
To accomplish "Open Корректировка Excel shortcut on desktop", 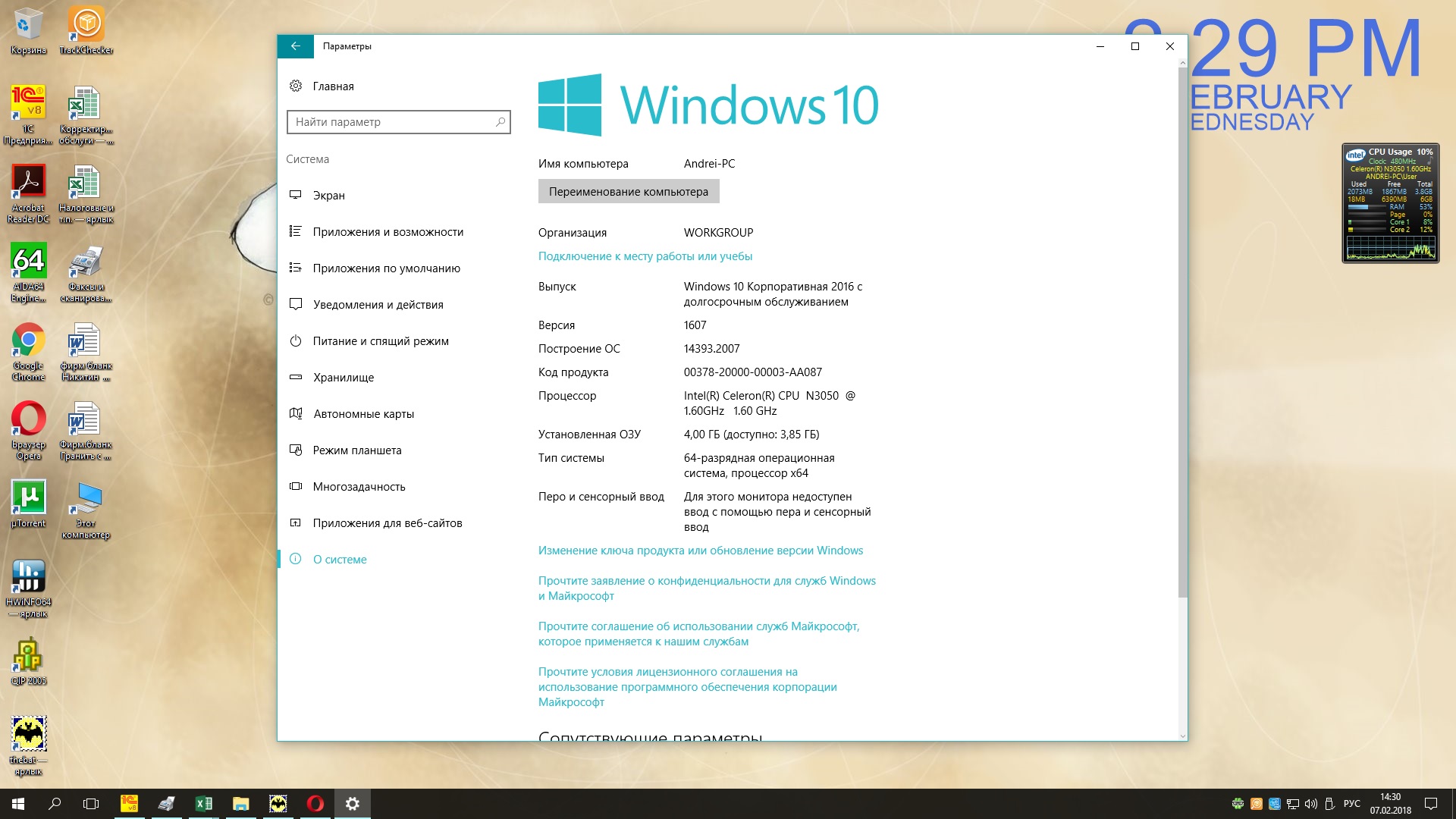I will [86, 115].
